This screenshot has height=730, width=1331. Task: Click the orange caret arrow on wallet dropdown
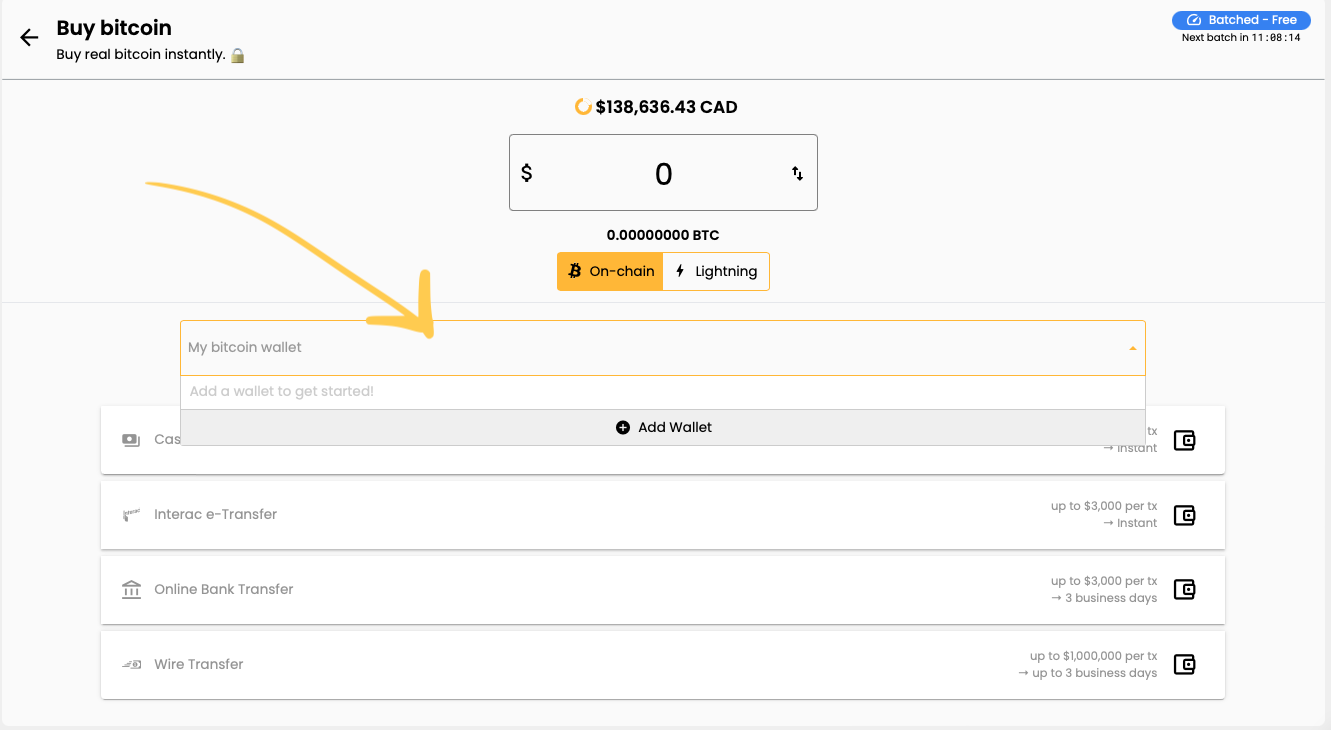[1132, 349]
